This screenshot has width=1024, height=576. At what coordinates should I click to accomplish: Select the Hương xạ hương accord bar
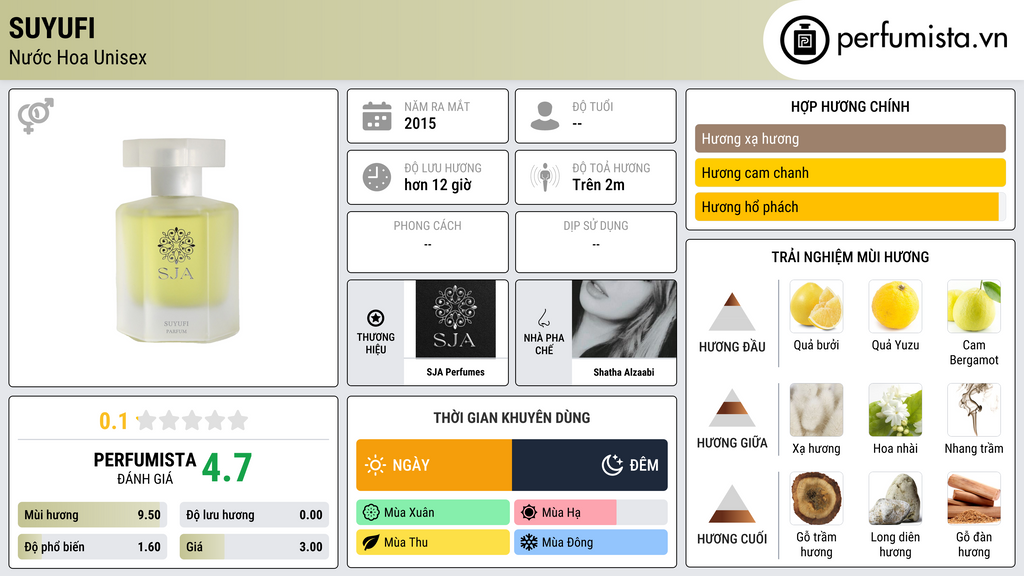[x=850, y=138]
